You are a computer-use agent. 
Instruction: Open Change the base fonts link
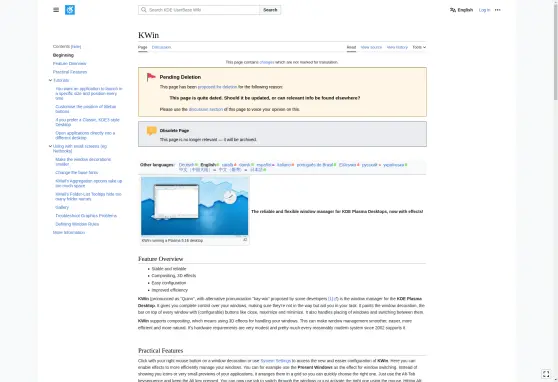tap(77, 173)
